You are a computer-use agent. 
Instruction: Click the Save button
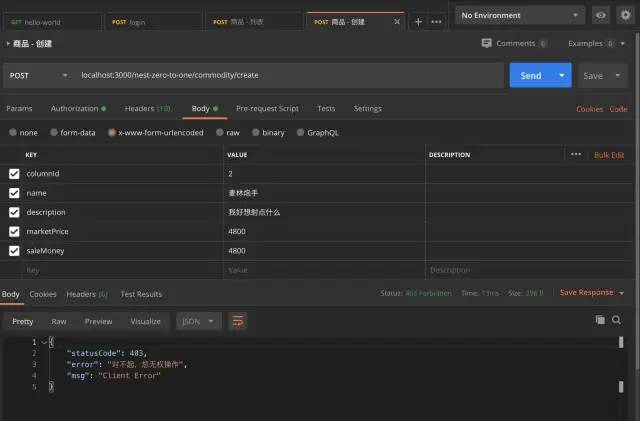coord(593,76)
